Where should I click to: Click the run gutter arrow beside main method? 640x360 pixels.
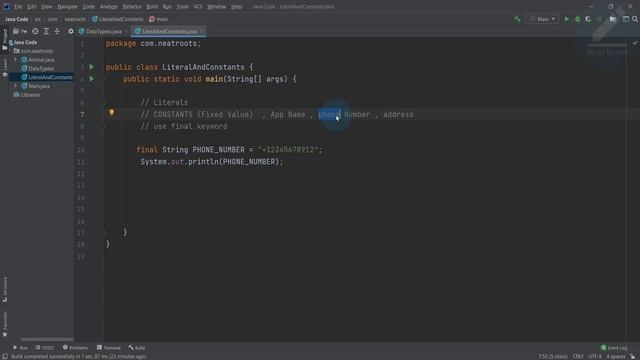coord(92,79)
